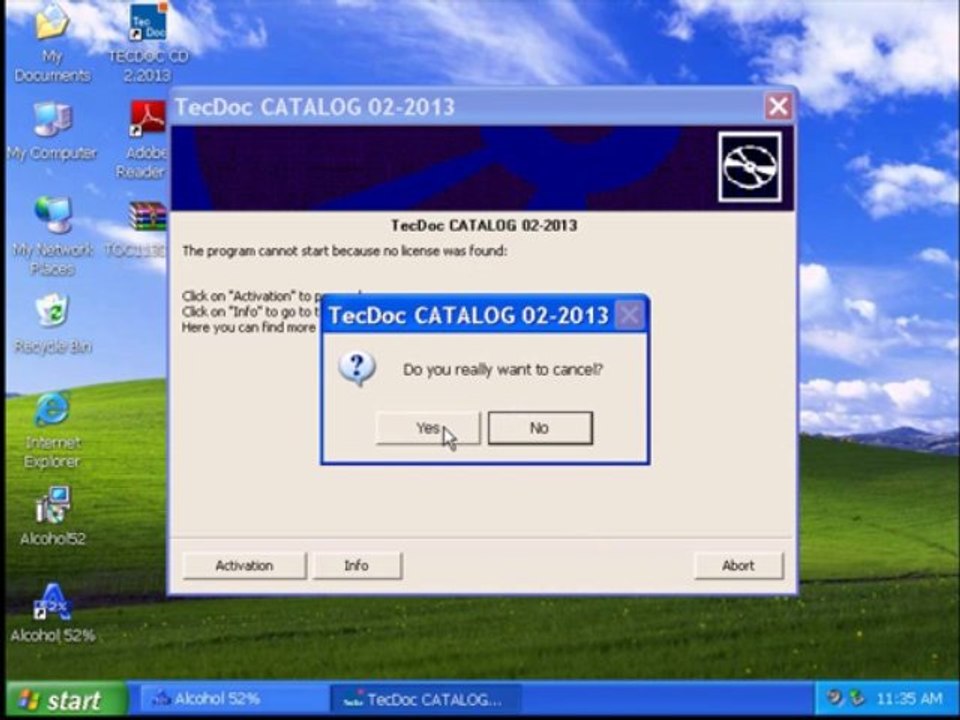Select the Alcohol52 installer icon
Viewport: 960px width, 720px height.
coord(52,516)
